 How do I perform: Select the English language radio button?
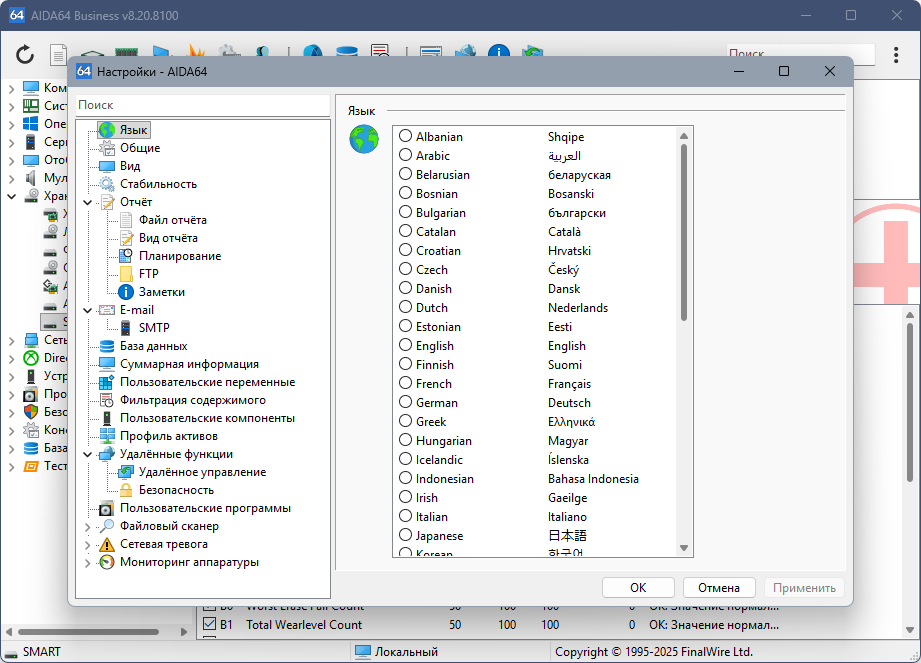pyautogui.click(x=406, y=345)
